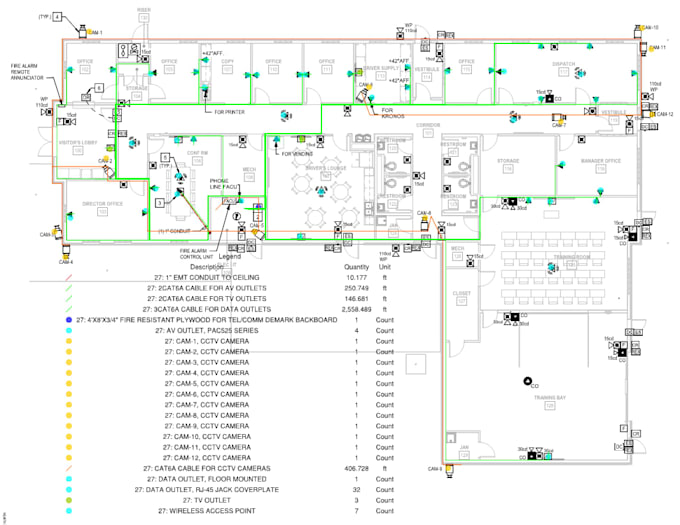Click the numbered tag 3 box
Screen dimensions: 680x525
[160, 202]
